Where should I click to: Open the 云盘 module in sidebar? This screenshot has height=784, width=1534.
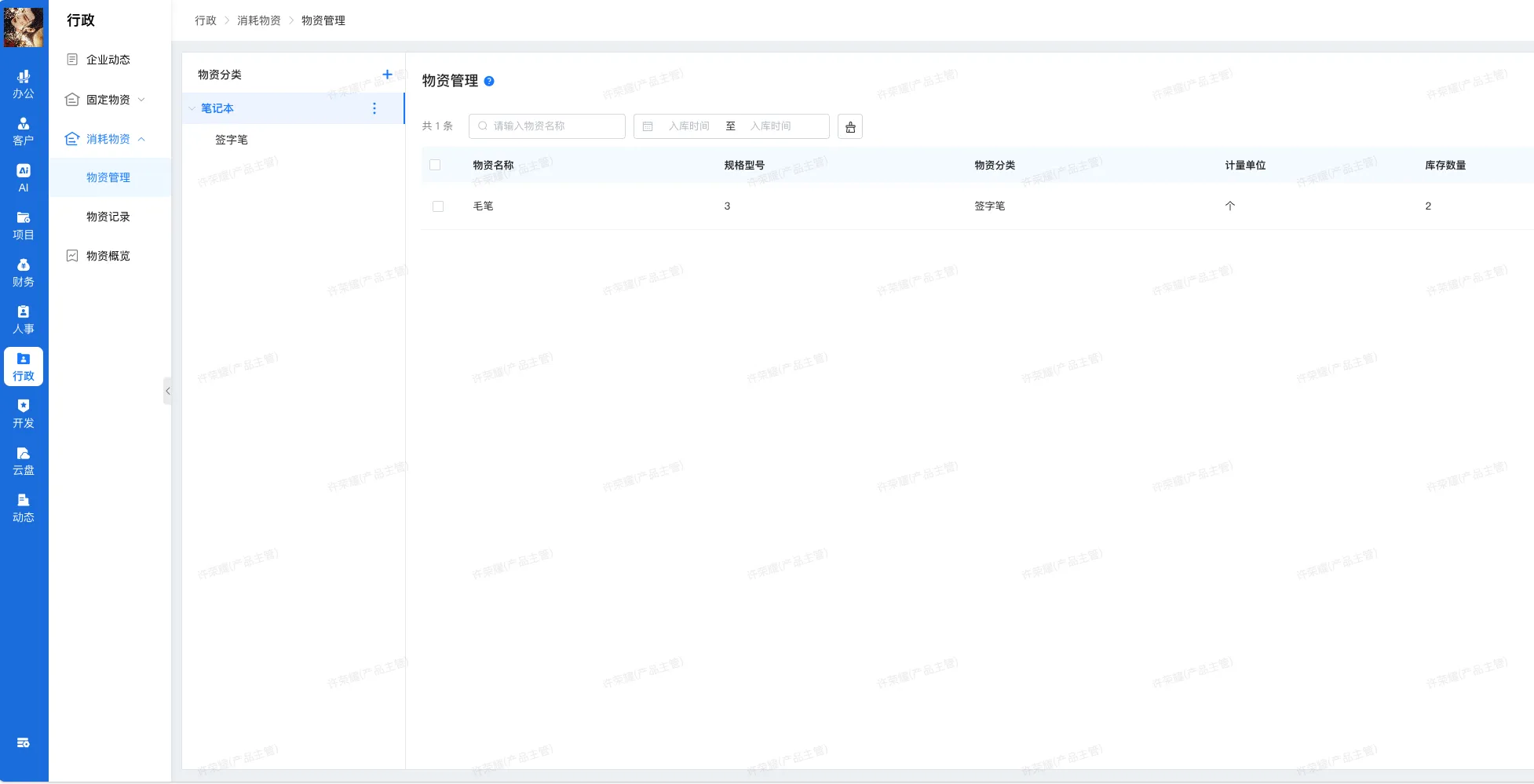pyautogui.click(x=24, y=461)
